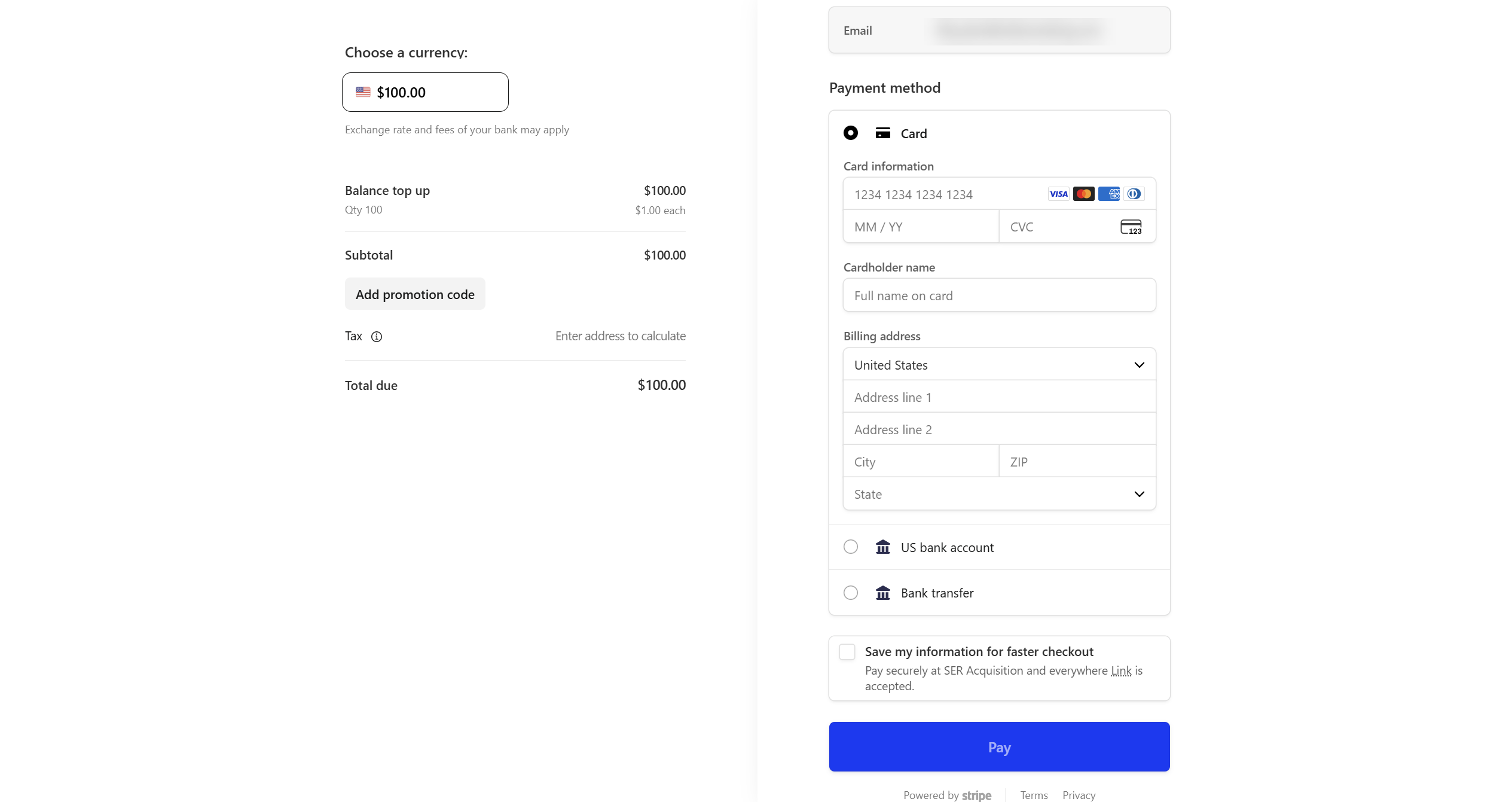This screenshot has height=802, width=1512.
Task: Enable Save my information checkbox
Action: [847, 652]
